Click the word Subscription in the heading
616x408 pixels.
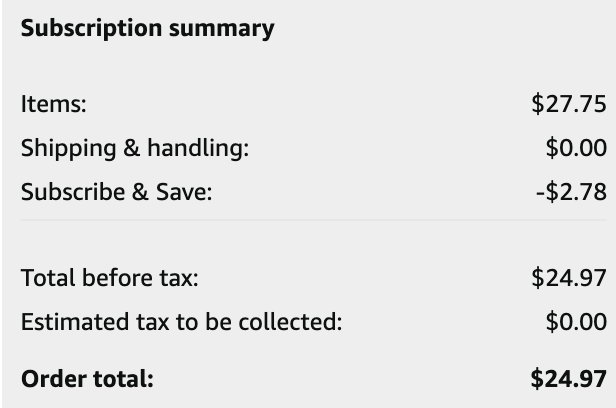point(91,29)
